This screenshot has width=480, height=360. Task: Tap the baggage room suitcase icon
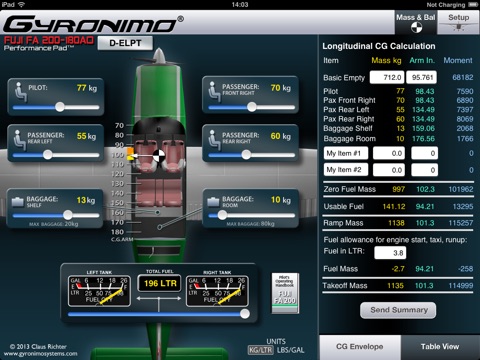pos(213,202)
